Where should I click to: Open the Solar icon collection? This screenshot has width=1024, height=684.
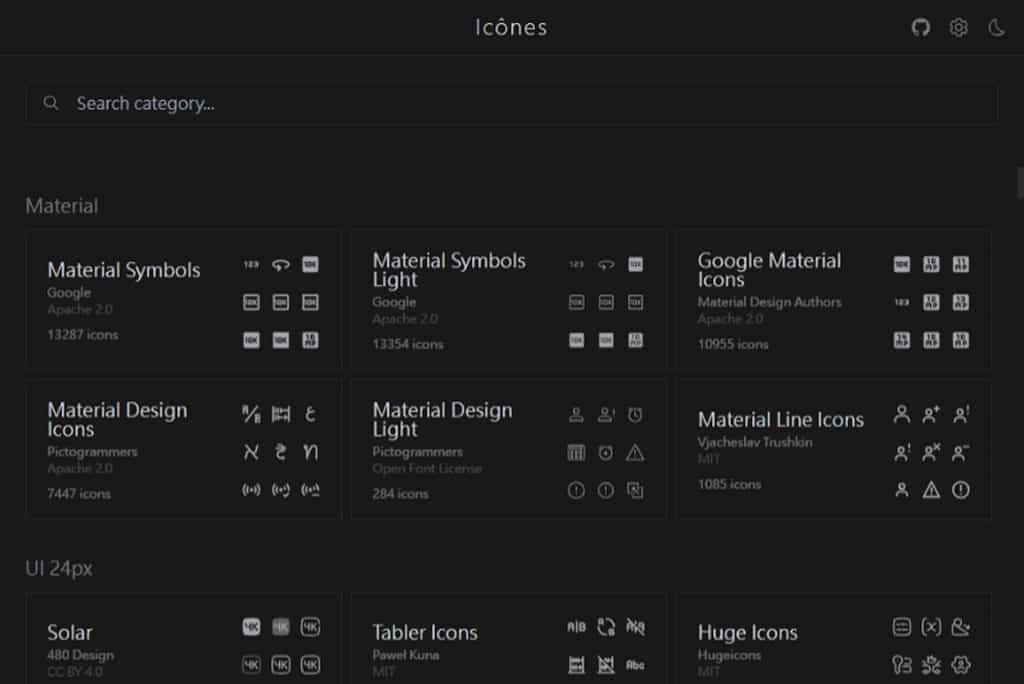pyautogui.click(x=70, y=633)
